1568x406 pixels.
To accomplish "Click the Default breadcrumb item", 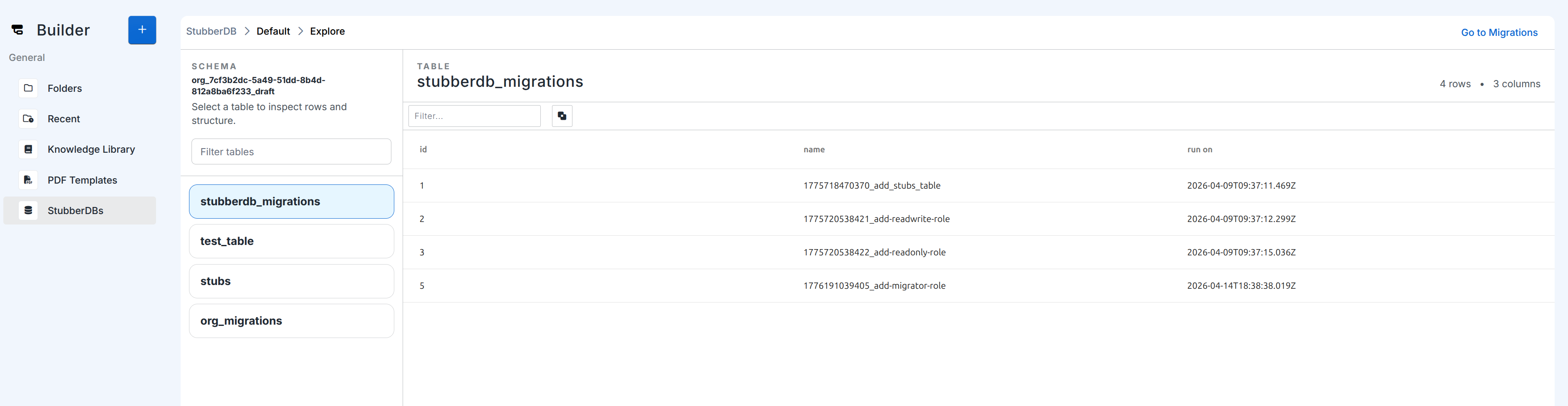I will [273, 31].
